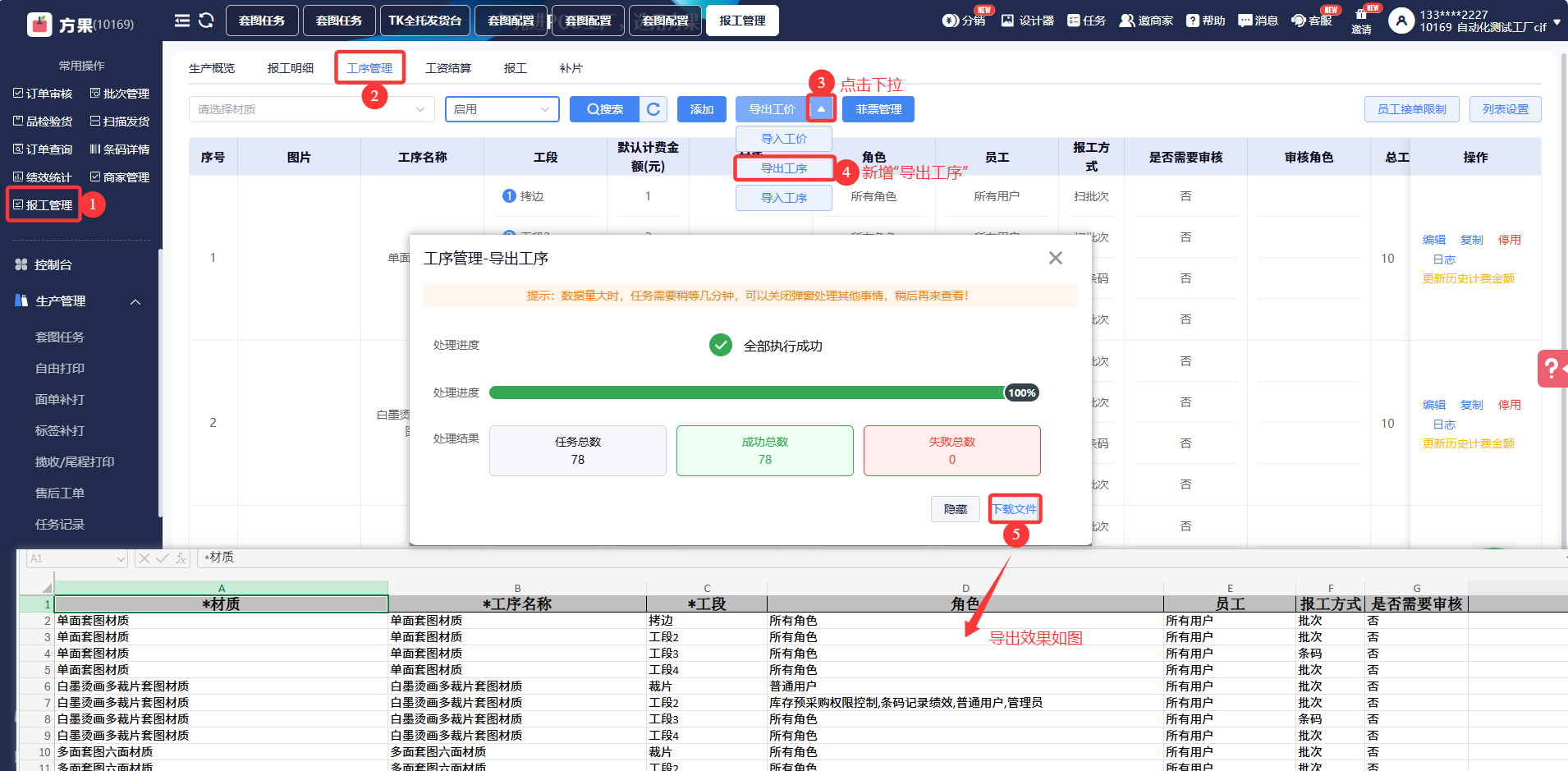Click the green 100% progress bar
The image size is (1568, 771).
click(x=765, y=392)
